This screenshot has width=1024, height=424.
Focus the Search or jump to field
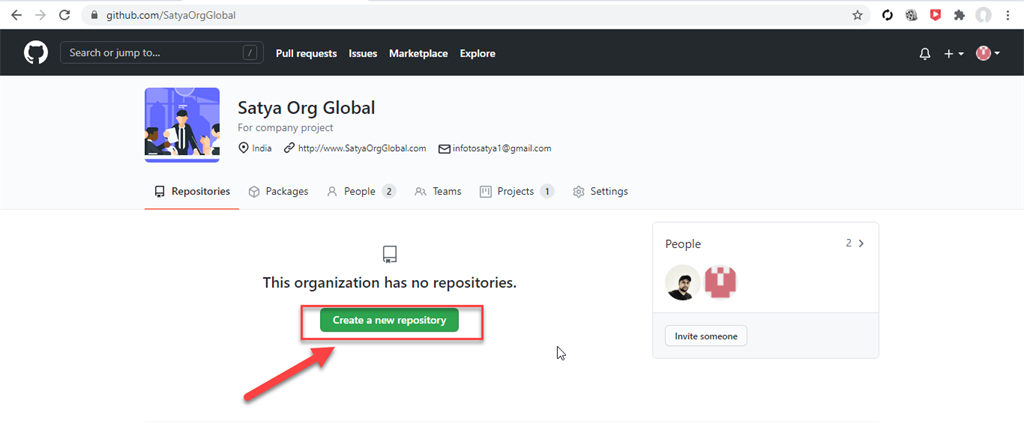pos(150,53)
